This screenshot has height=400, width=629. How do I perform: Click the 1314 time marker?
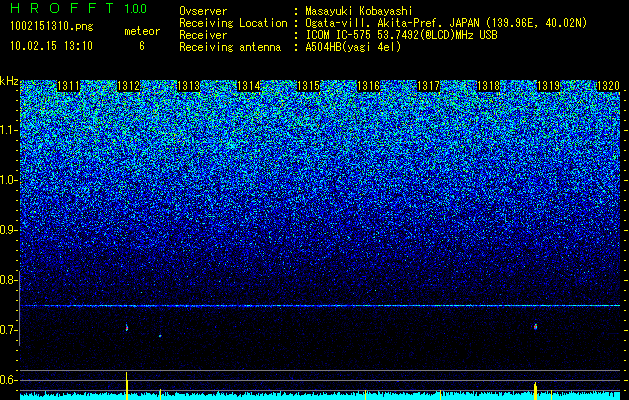[249, 86]
